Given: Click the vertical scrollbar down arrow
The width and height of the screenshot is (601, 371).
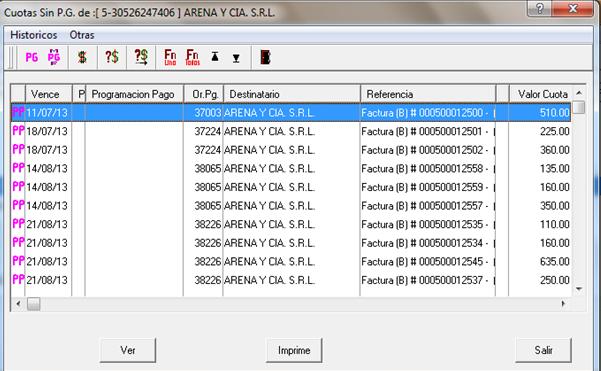Looking at the screenshot, I should (579, 289).
